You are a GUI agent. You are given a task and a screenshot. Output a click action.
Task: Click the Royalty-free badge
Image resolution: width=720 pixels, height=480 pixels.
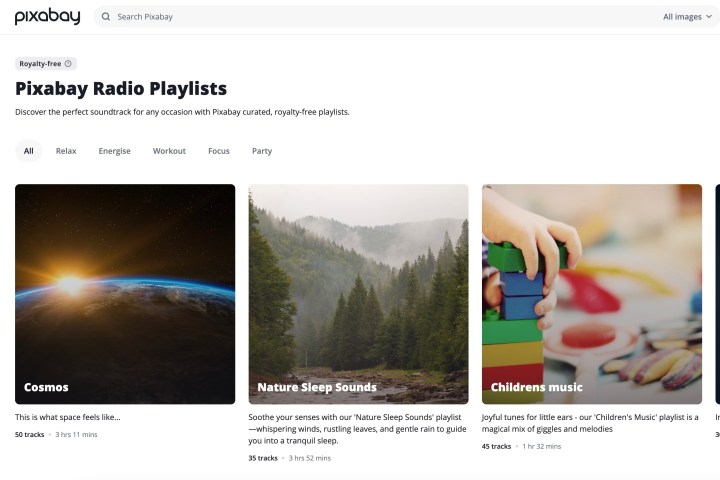[x=45, y=63]
